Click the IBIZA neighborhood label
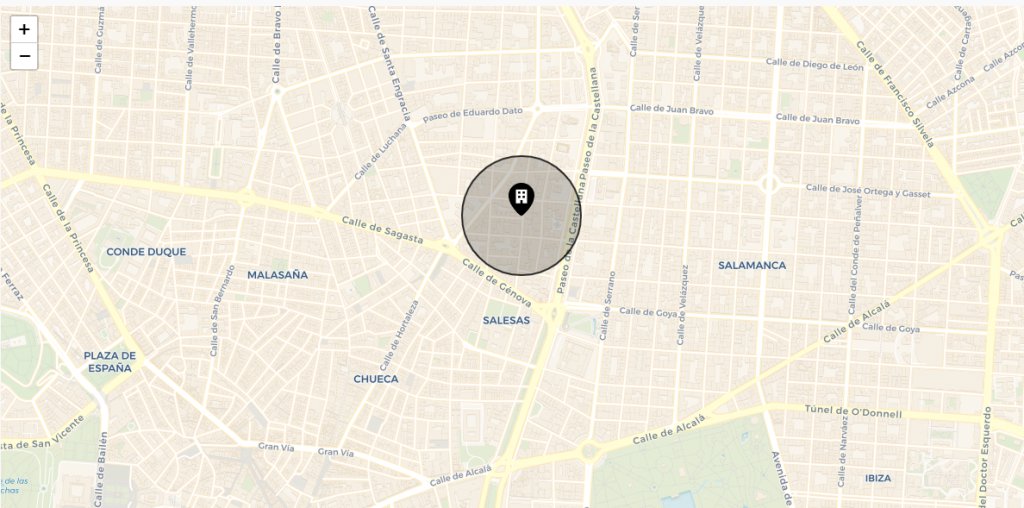Screen dimensions: 1024x508 click(878, 478)
